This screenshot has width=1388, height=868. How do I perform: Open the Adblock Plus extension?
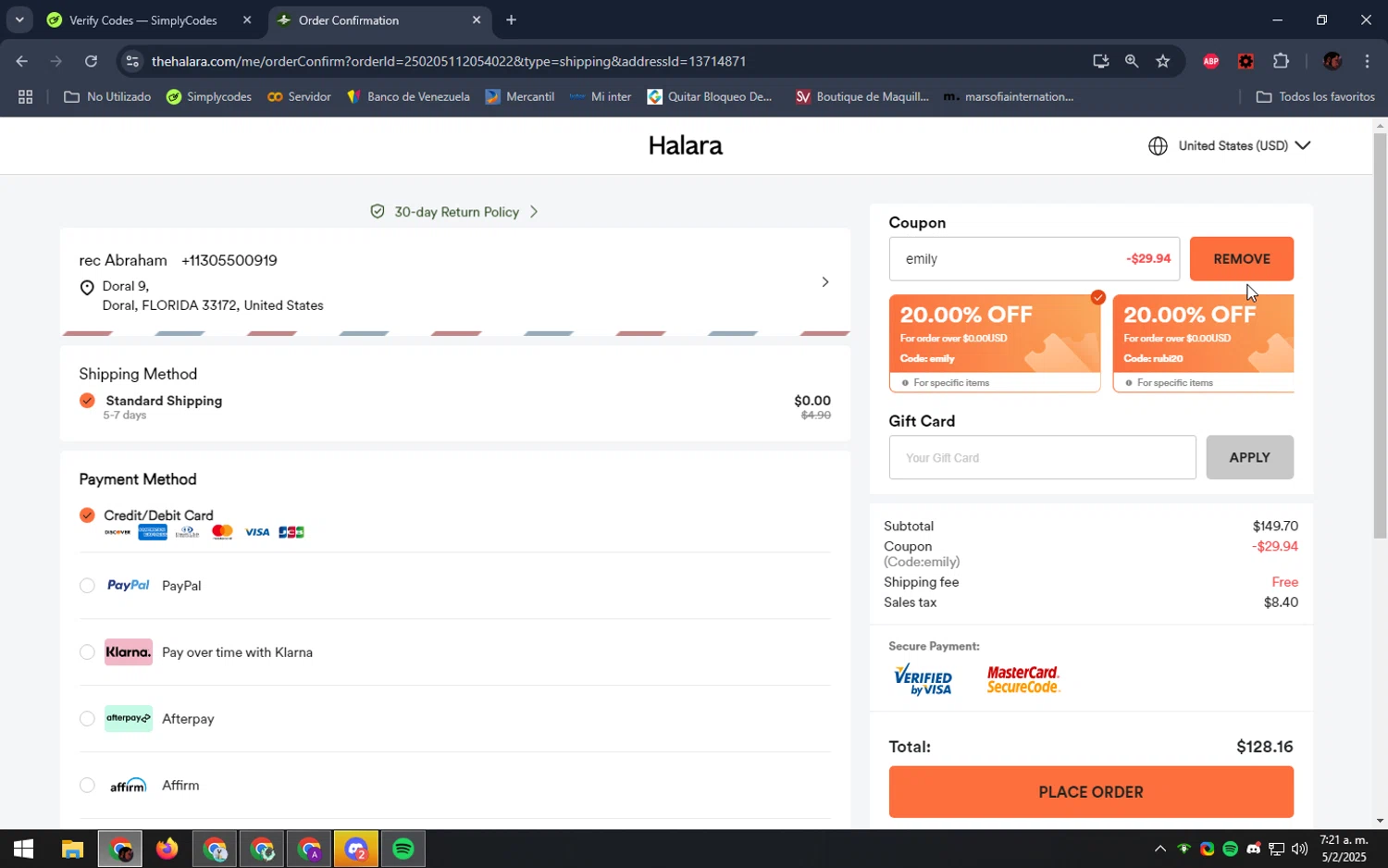[1210, 61]
